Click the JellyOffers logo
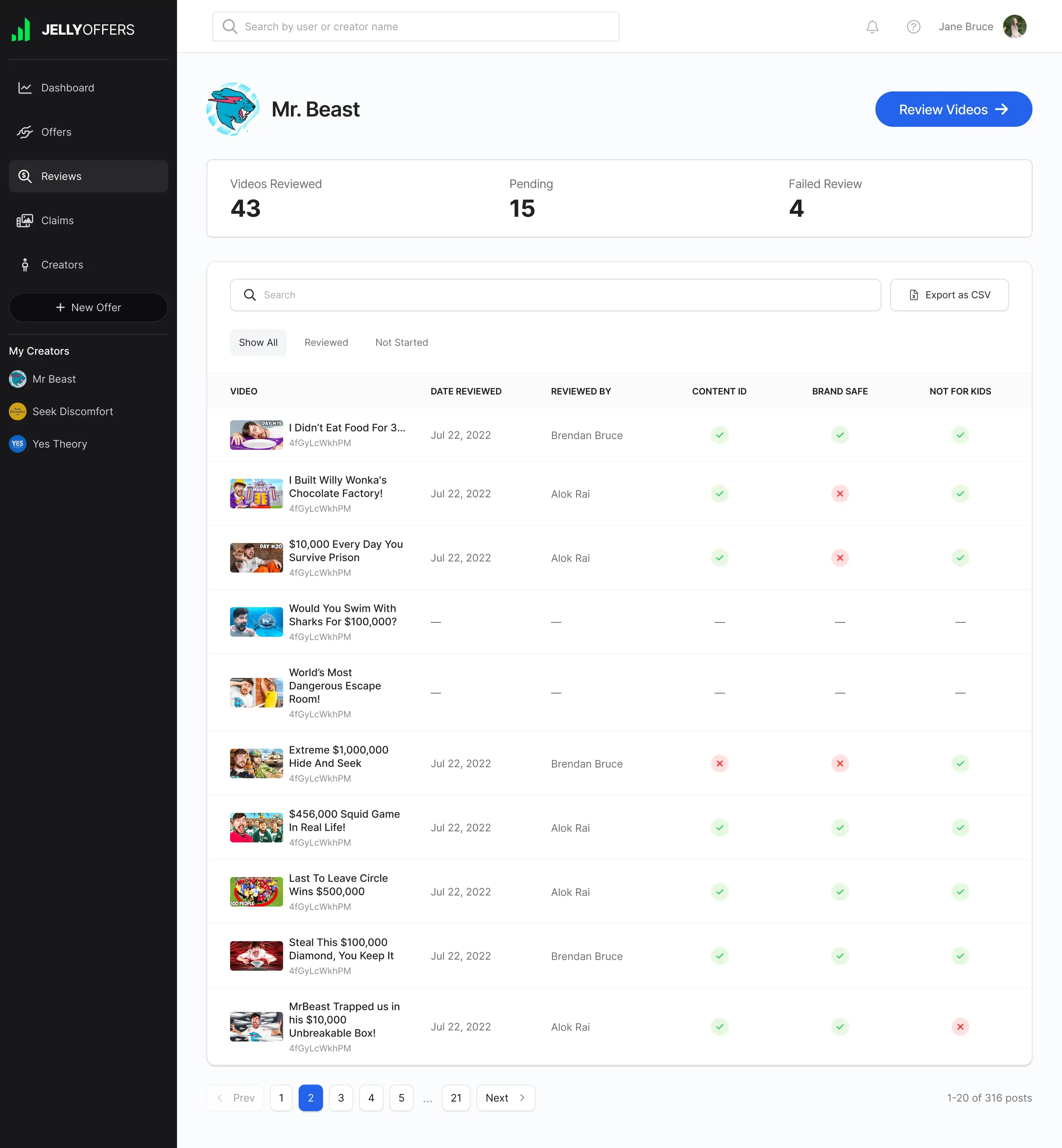The height and width of the screenshot is (1148, 1062). coord(73,29)
